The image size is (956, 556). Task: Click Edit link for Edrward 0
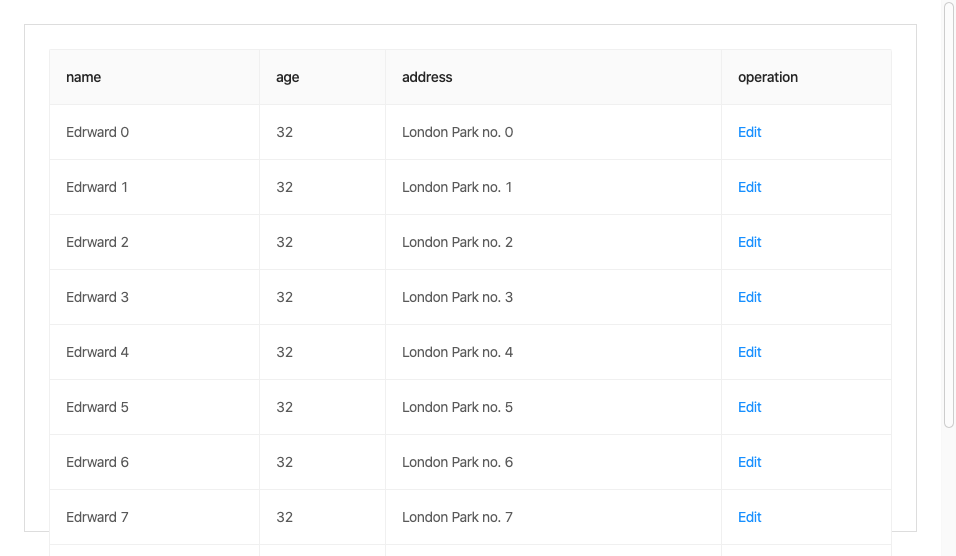click(x=749, y=132)
